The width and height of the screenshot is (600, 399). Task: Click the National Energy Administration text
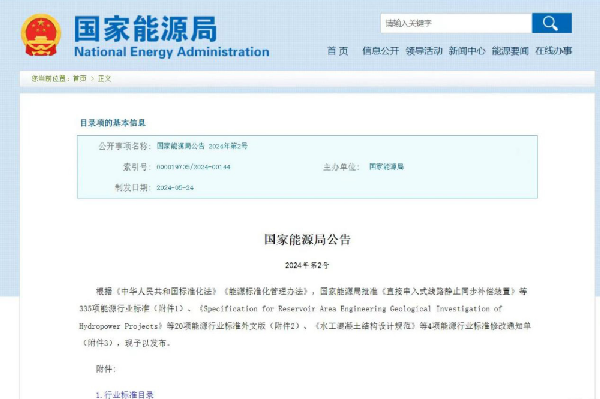click(x=171, y=52)
